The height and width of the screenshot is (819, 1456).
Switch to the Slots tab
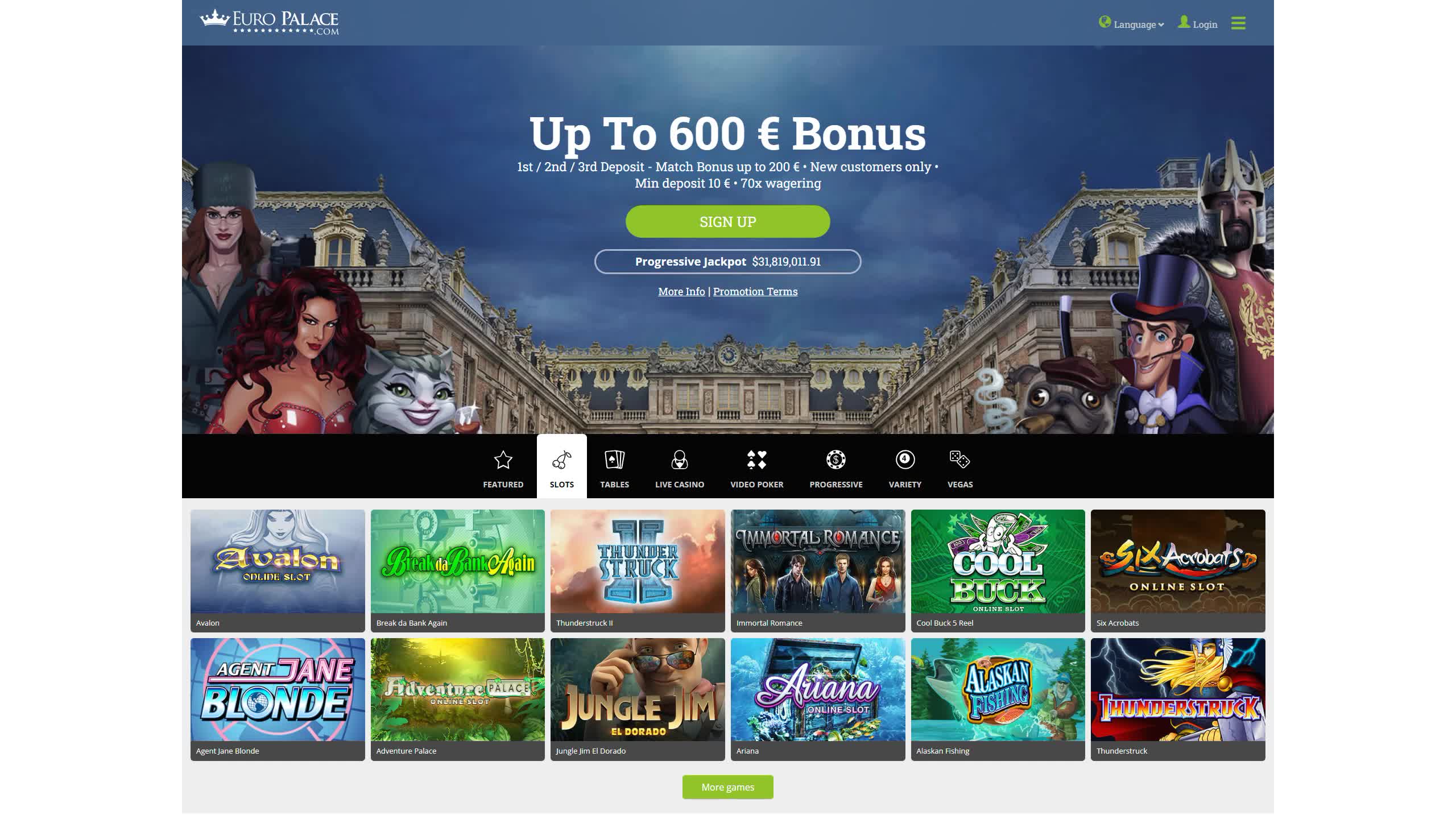(x=561, y=466)
